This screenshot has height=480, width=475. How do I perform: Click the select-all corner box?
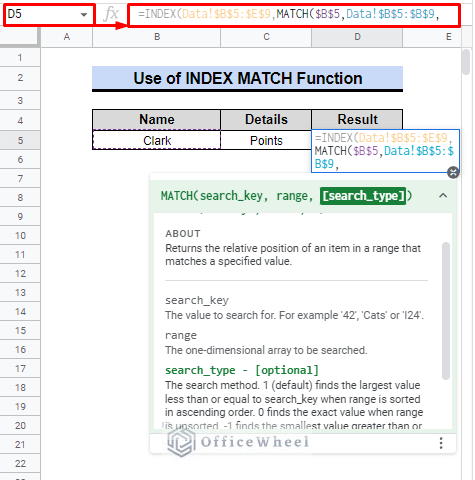(x=20, y=37)
